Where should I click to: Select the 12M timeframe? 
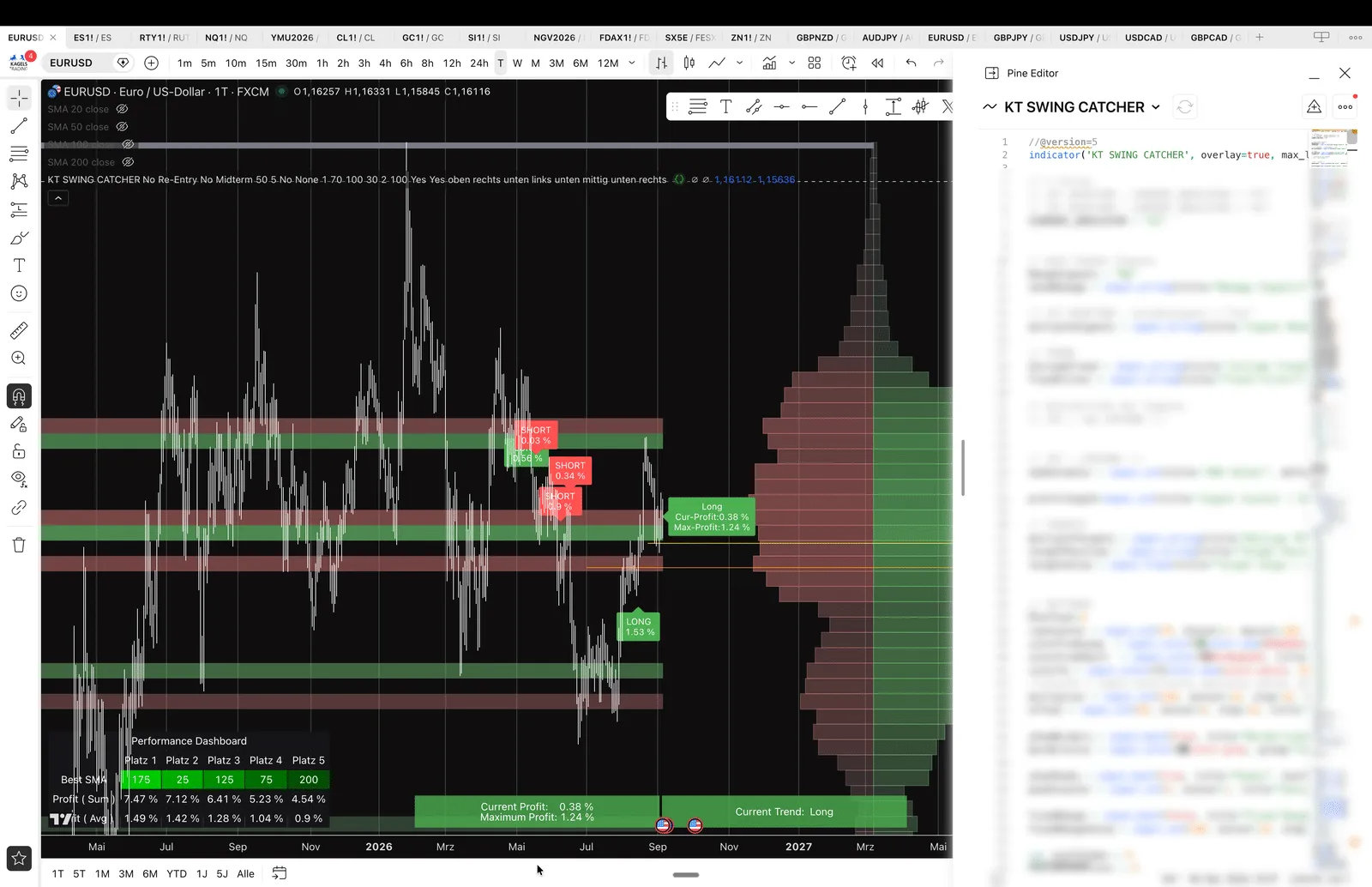[x=608, y=63]
